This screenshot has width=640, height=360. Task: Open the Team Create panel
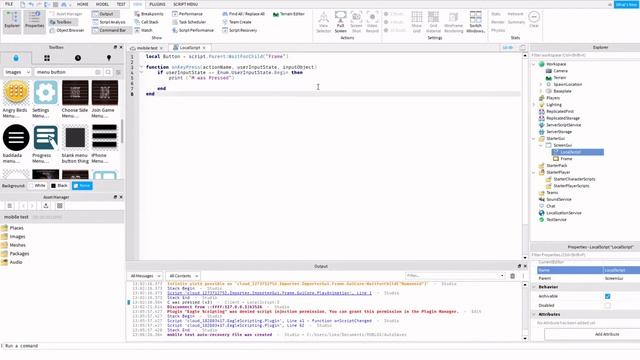237,22
